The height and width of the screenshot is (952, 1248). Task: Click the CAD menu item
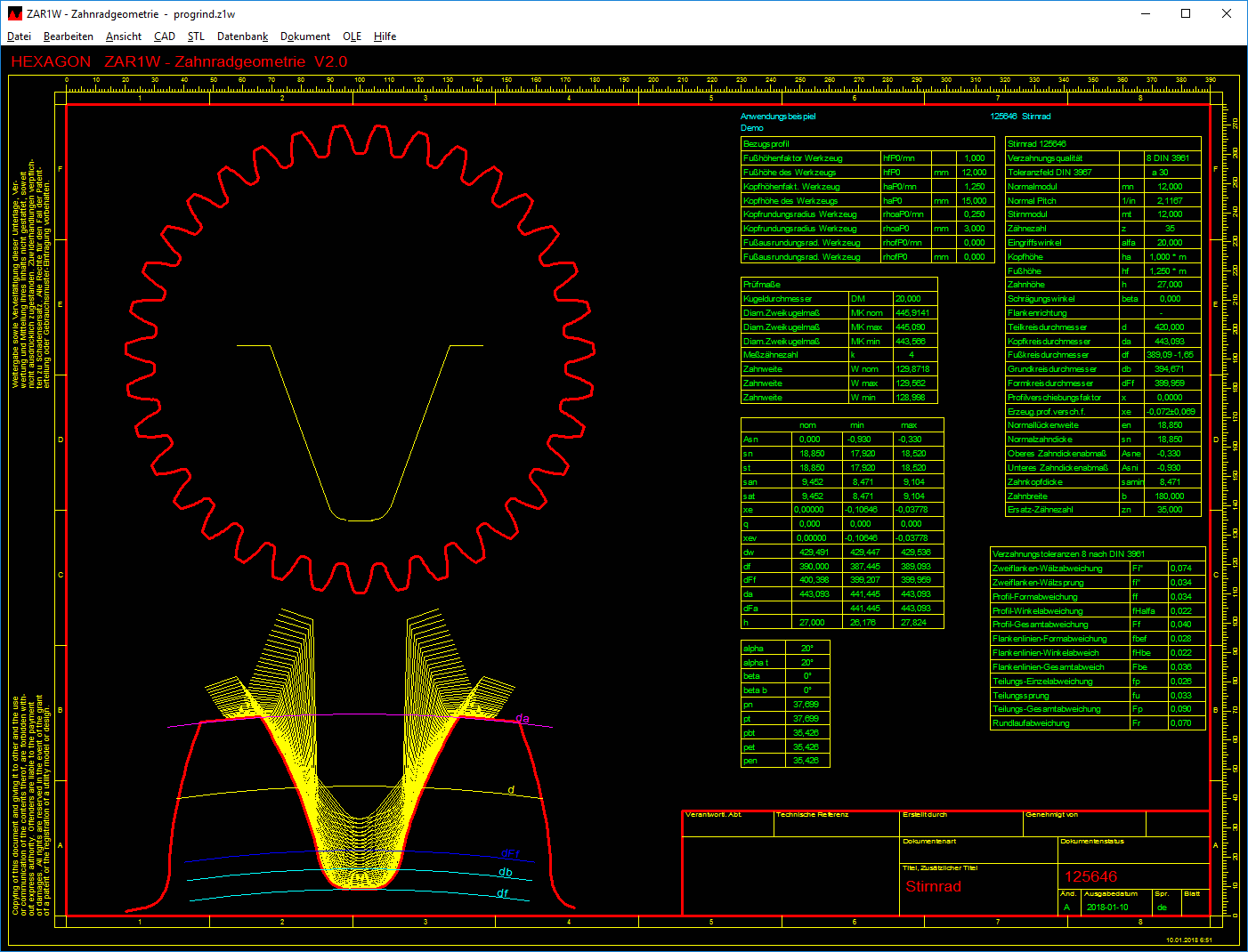tap(165, 36)
